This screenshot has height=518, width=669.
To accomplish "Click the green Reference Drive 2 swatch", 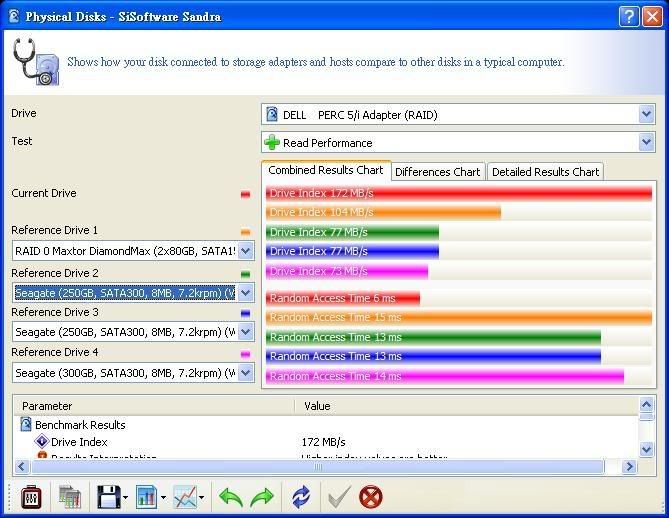I will 245,274.
